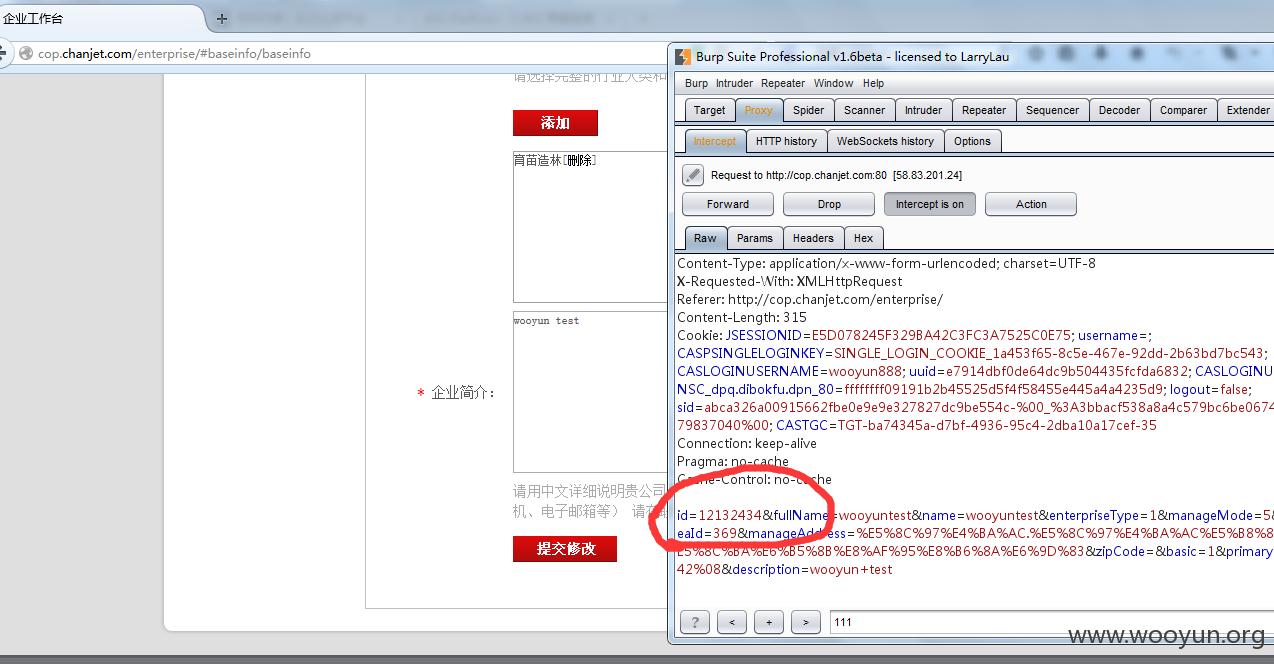Click the 'Request to http://cop.chanjet.com:80' text

(x=799, y=175)
